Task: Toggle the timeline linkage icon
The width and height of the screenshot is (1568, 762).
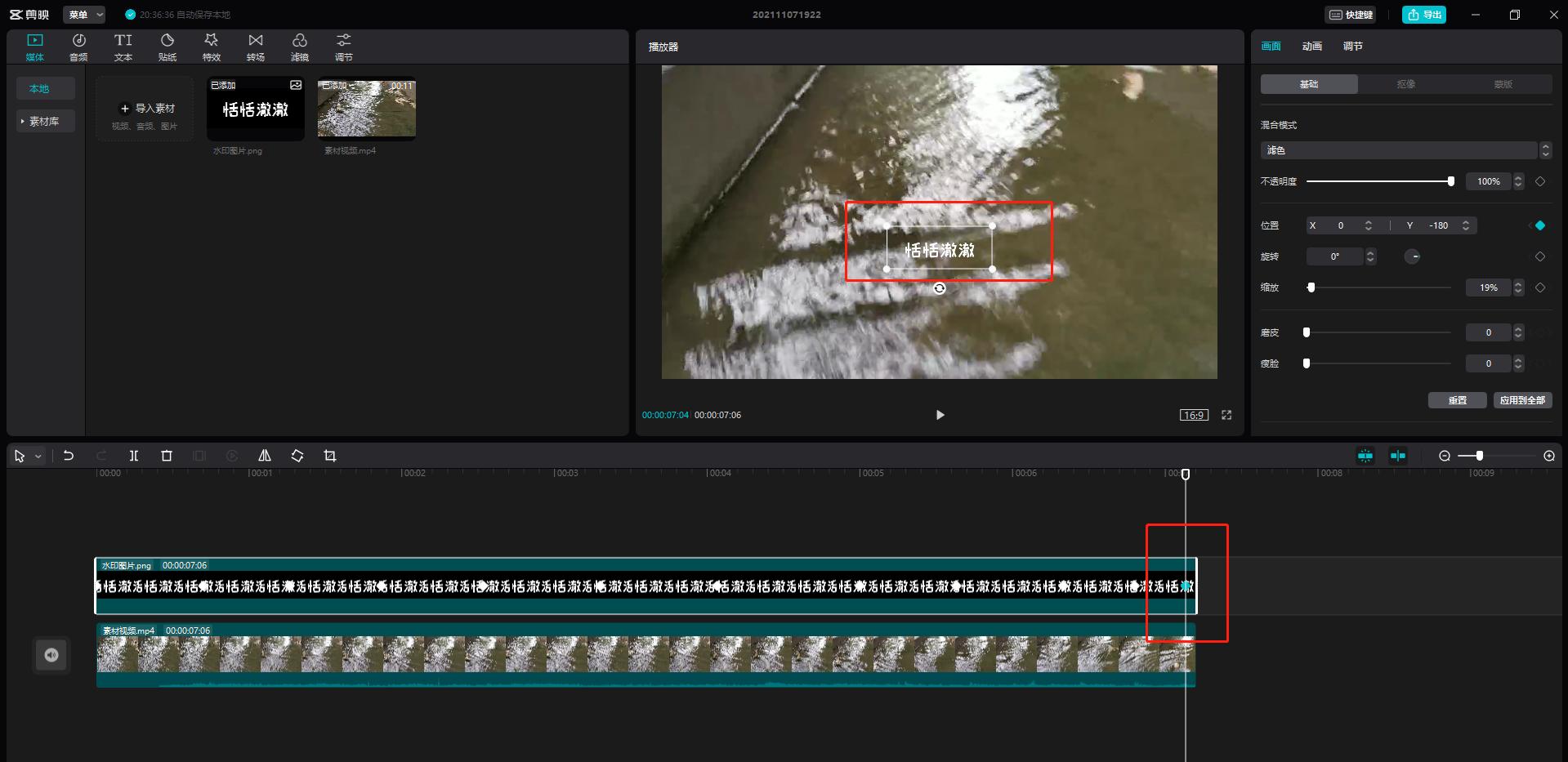Action: (x=1398, y=456)
